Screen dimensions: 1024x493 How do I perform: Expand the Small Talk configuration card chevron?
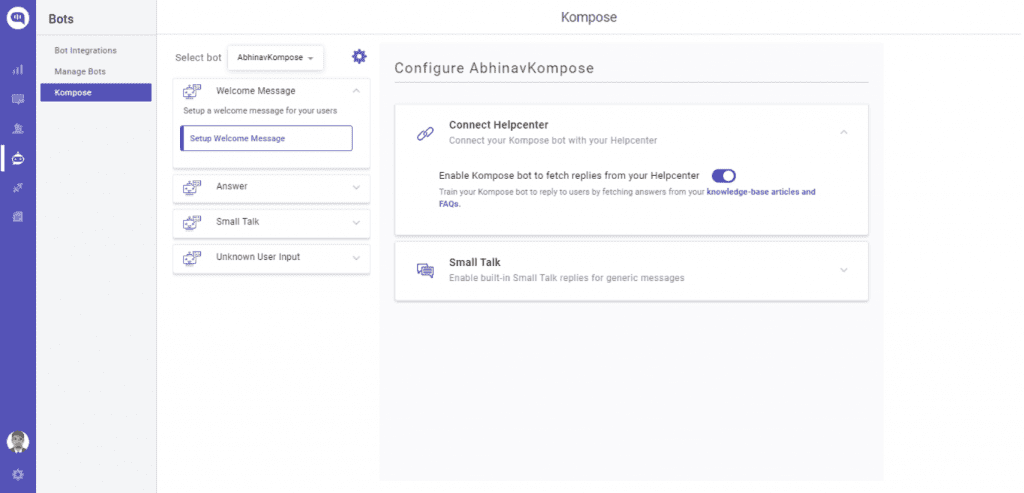point(844,270)
